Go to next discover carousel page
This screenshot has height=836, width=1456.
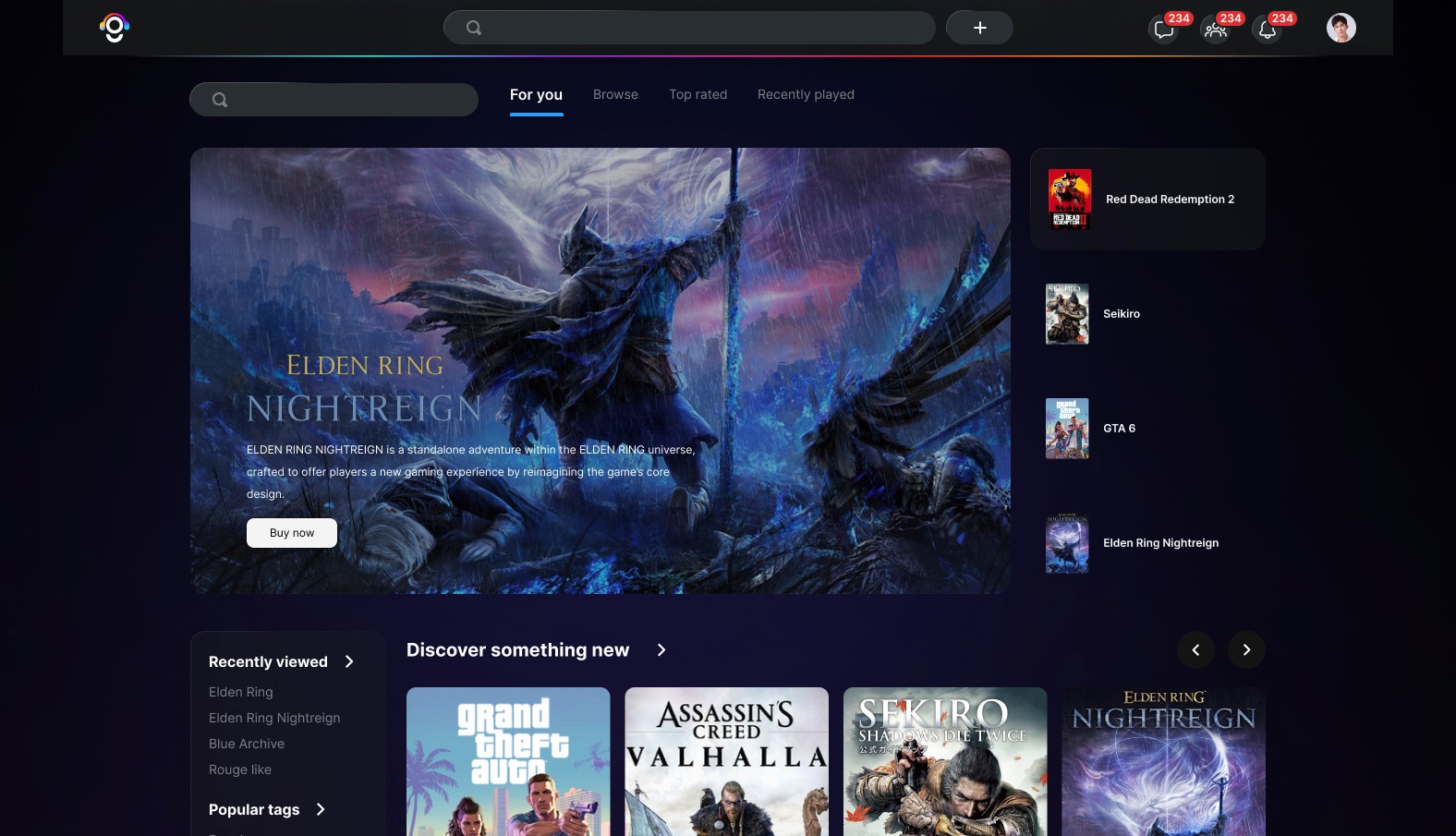coord(1246,650)
